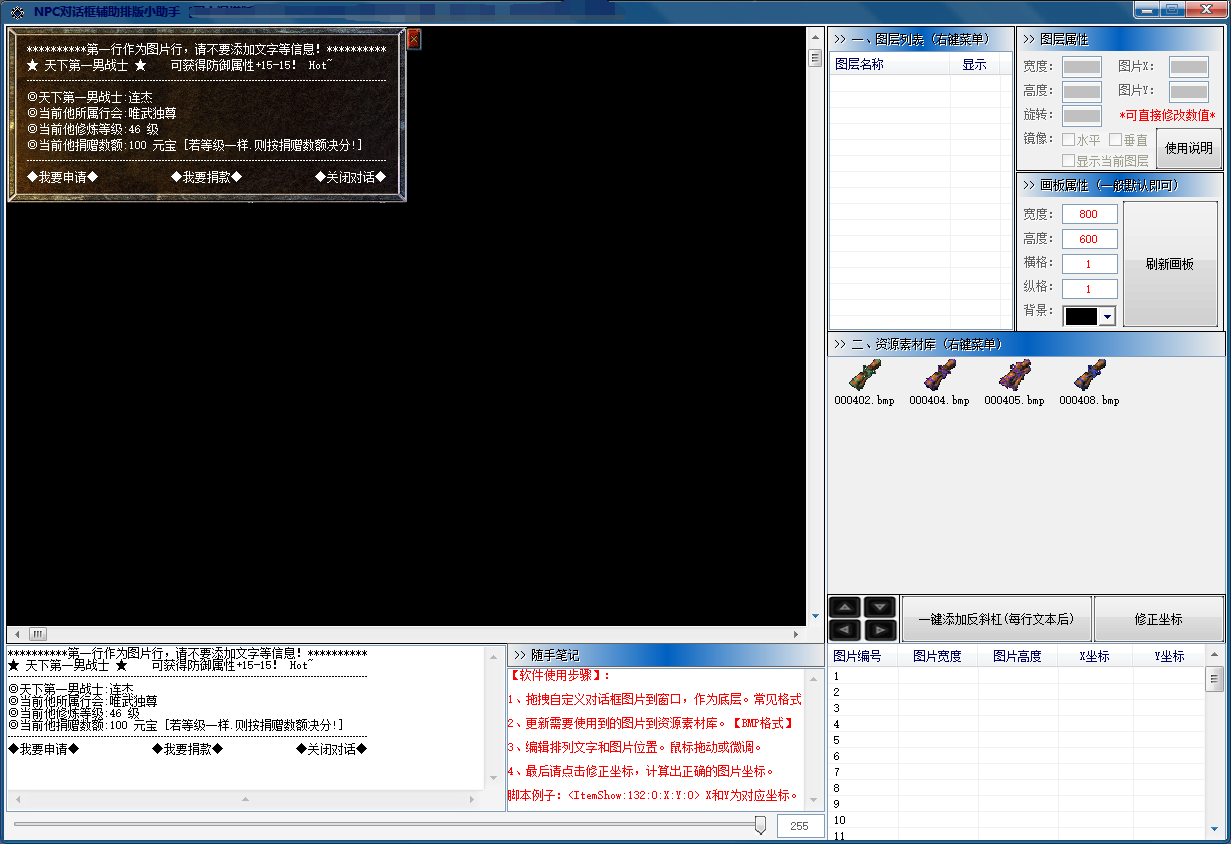
Task: Select row 1 in the image table
Action: click(x=1017, y=676)
